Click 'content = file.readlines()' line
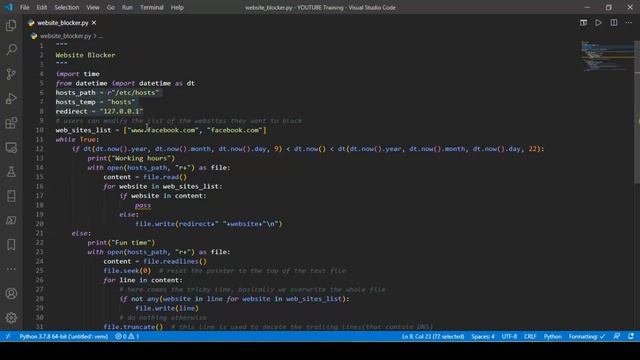The height and width of the screenshot is (360, 640). 155,261
